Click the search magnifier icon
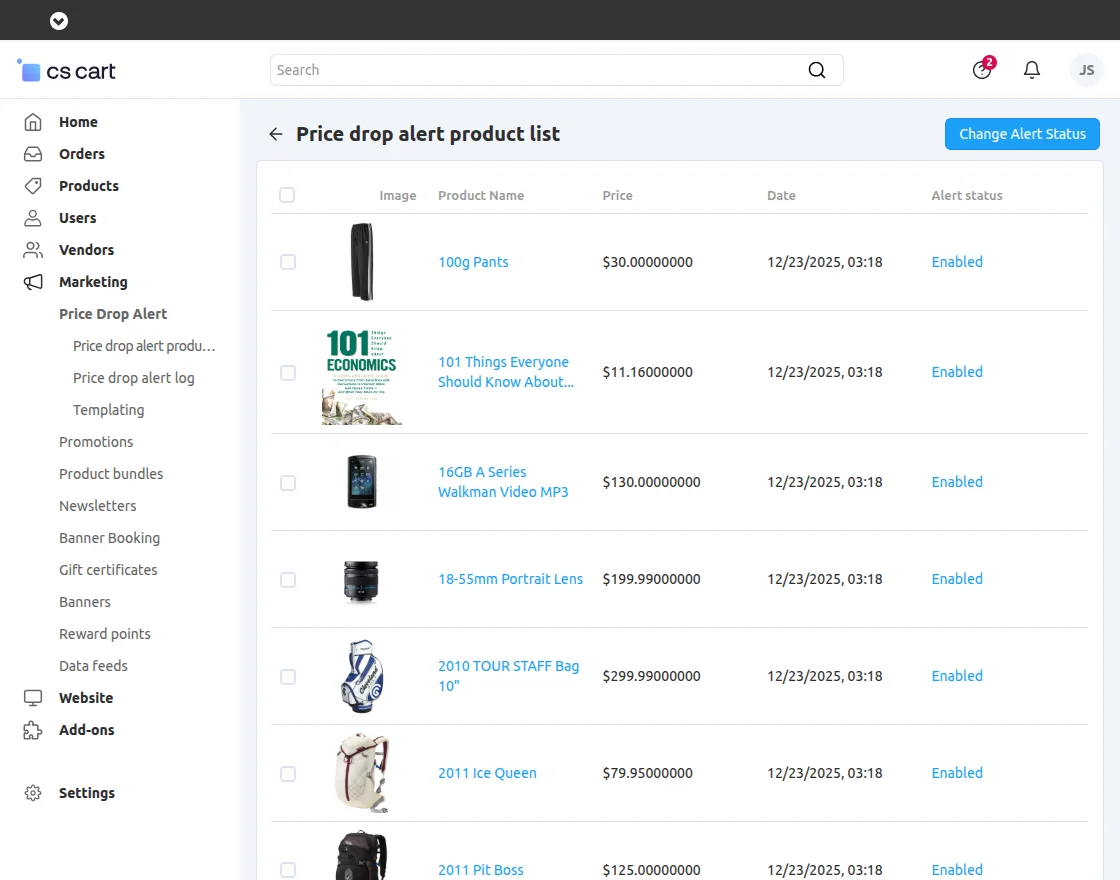 pyautogui.click(x=817, y=70)
